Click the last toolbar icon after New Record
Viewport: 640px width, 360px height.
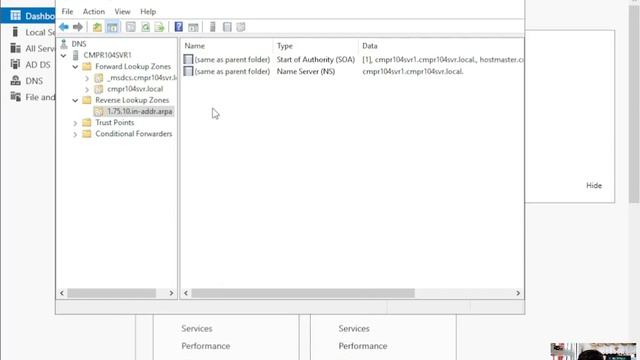pos(241,27)
